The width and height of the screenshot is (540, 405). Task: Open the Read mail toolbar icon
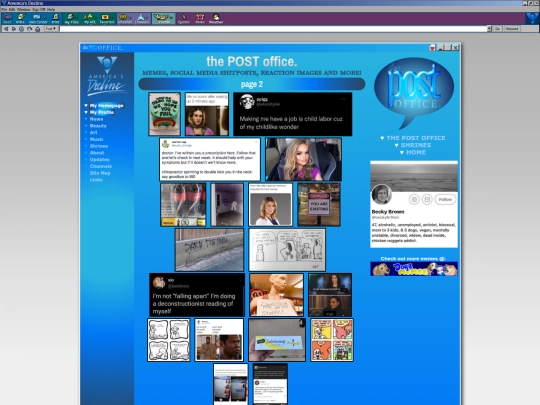[x=8, y=19]
